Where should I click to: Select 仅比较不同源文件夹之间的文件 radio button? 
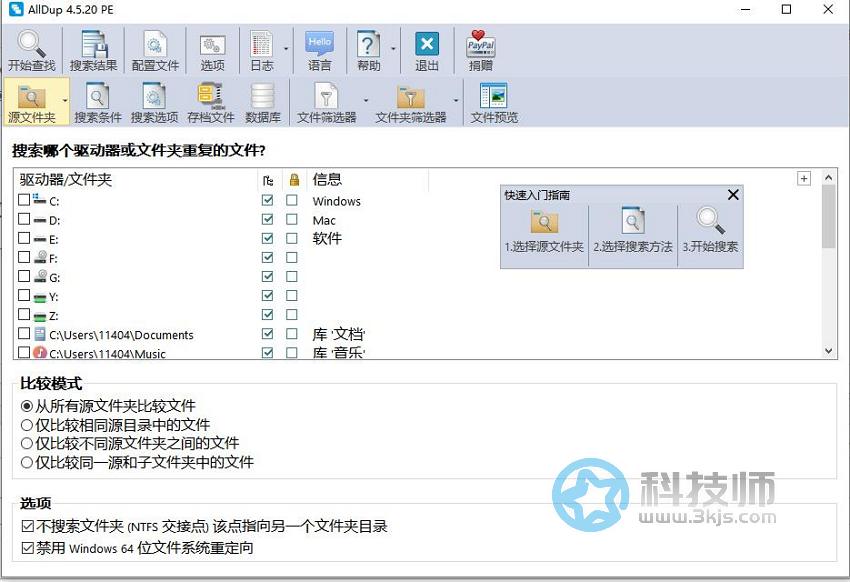(x=27, y=443)
